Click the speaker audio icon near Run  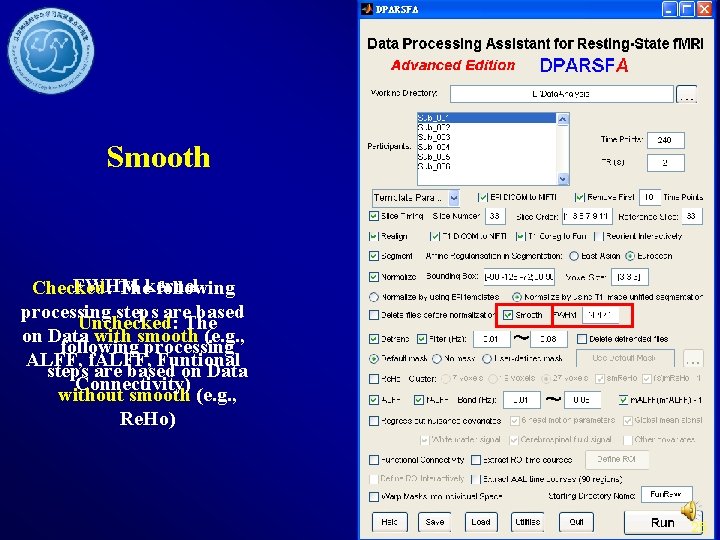tap(690, 511)
